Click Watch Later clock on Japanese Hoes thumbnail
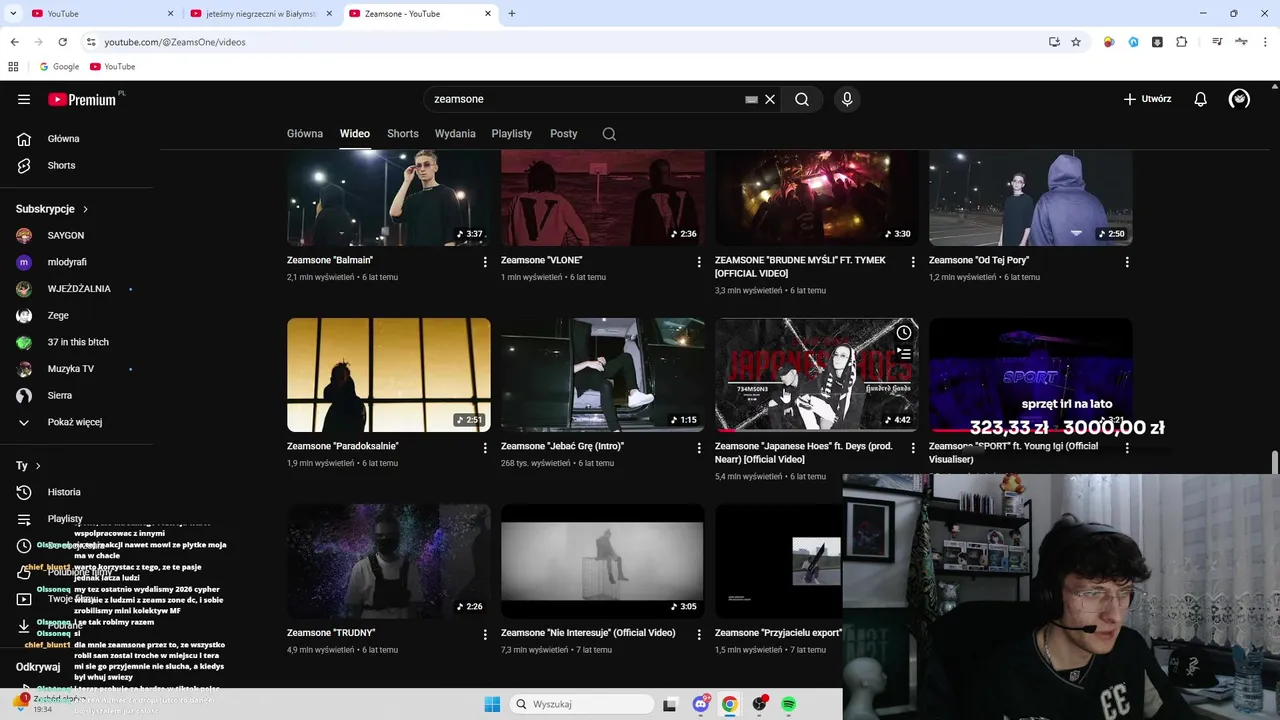Screen dimensions: 1280x720 pos(904,332)
